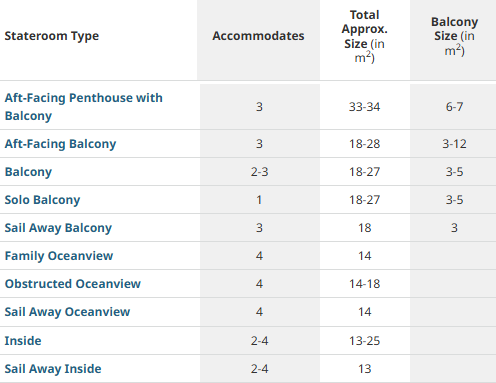Viewport: 496px width, 383px height.
Task: Select the Obstructed Oceanview link
Action: tap(73, 284)
